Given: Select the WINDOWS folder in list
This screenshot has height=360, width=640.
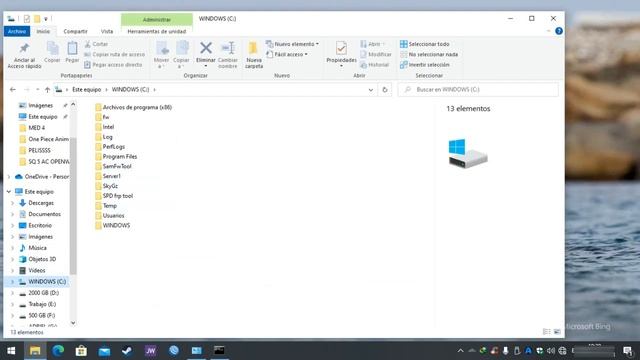Looking at the screenshot, I should pyautogui.click(x=113, y=225).
